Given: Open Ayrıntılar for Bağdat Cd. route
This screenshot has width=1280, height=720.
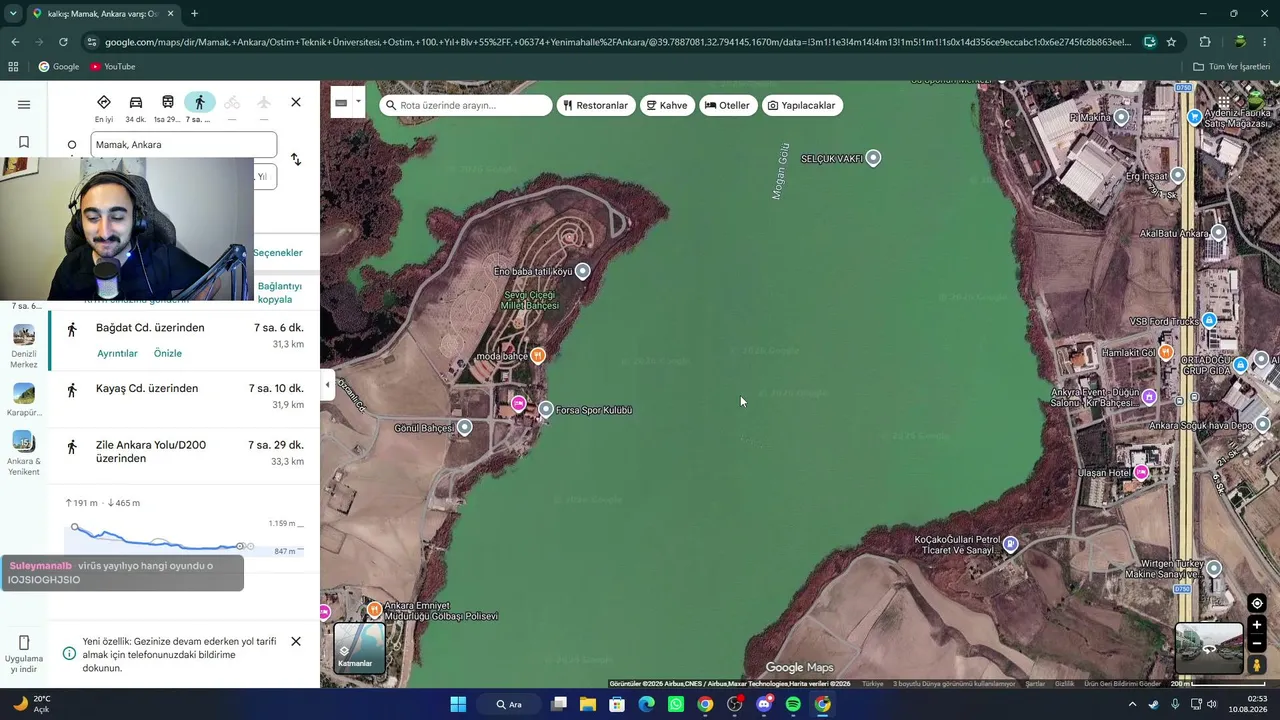Looking at the screenshot, I should [x=117, y=353].
